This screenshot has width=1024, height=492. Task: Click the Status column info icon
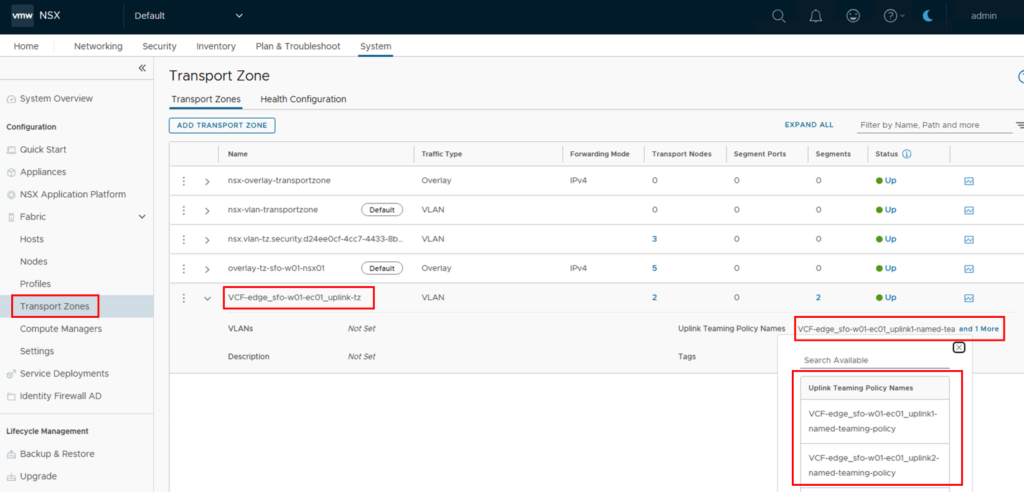pyautogui.click(x=906, y=154)
